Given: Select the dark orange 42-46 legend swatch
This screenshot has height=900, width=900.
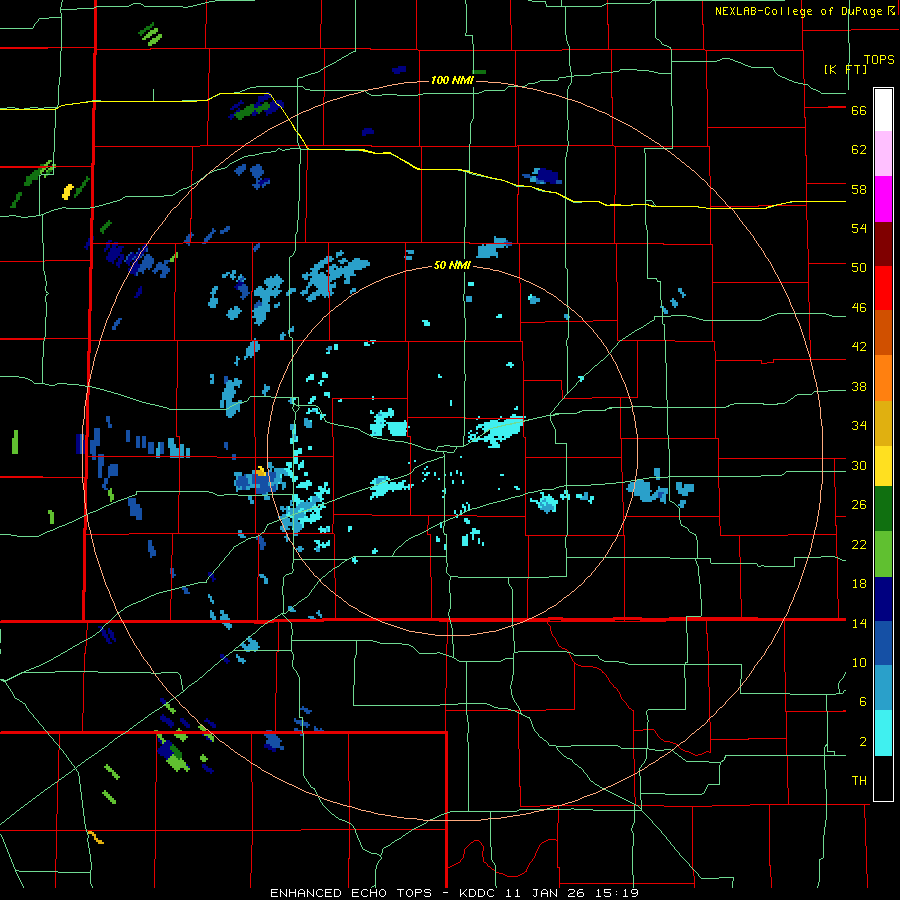Looking at the screenshot, I should tap(883, 332).
